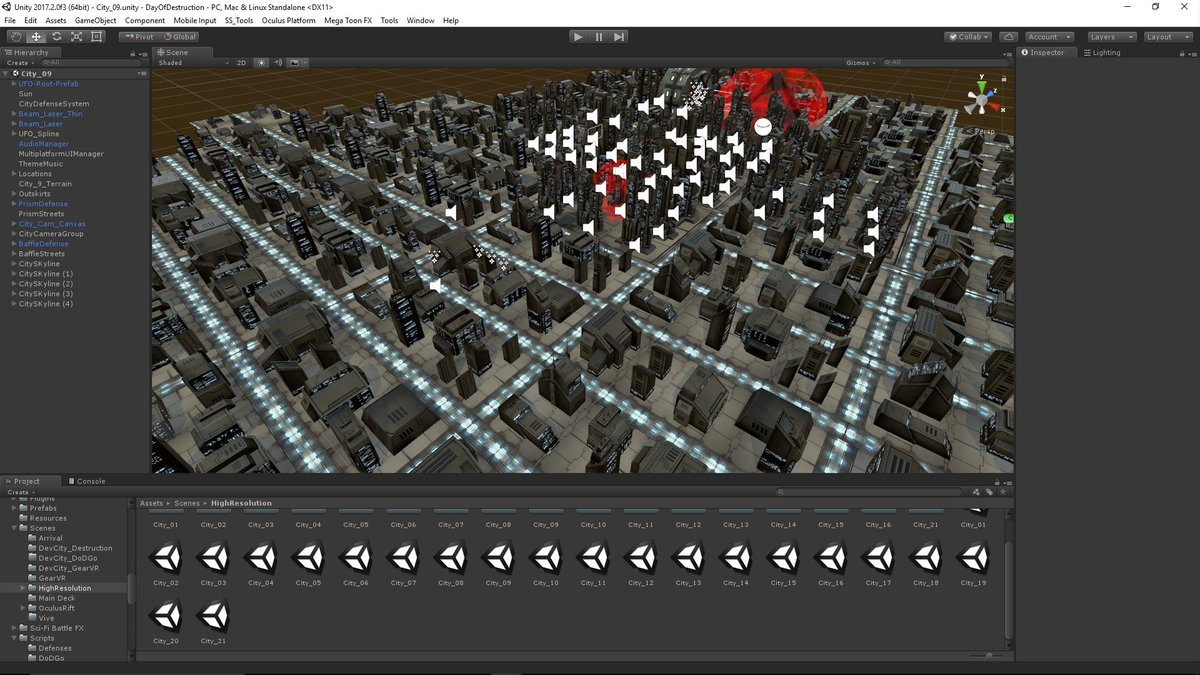The image size is (1200, 675).
Task: Select the Rect Transform tool
Action: coord(96,37)
